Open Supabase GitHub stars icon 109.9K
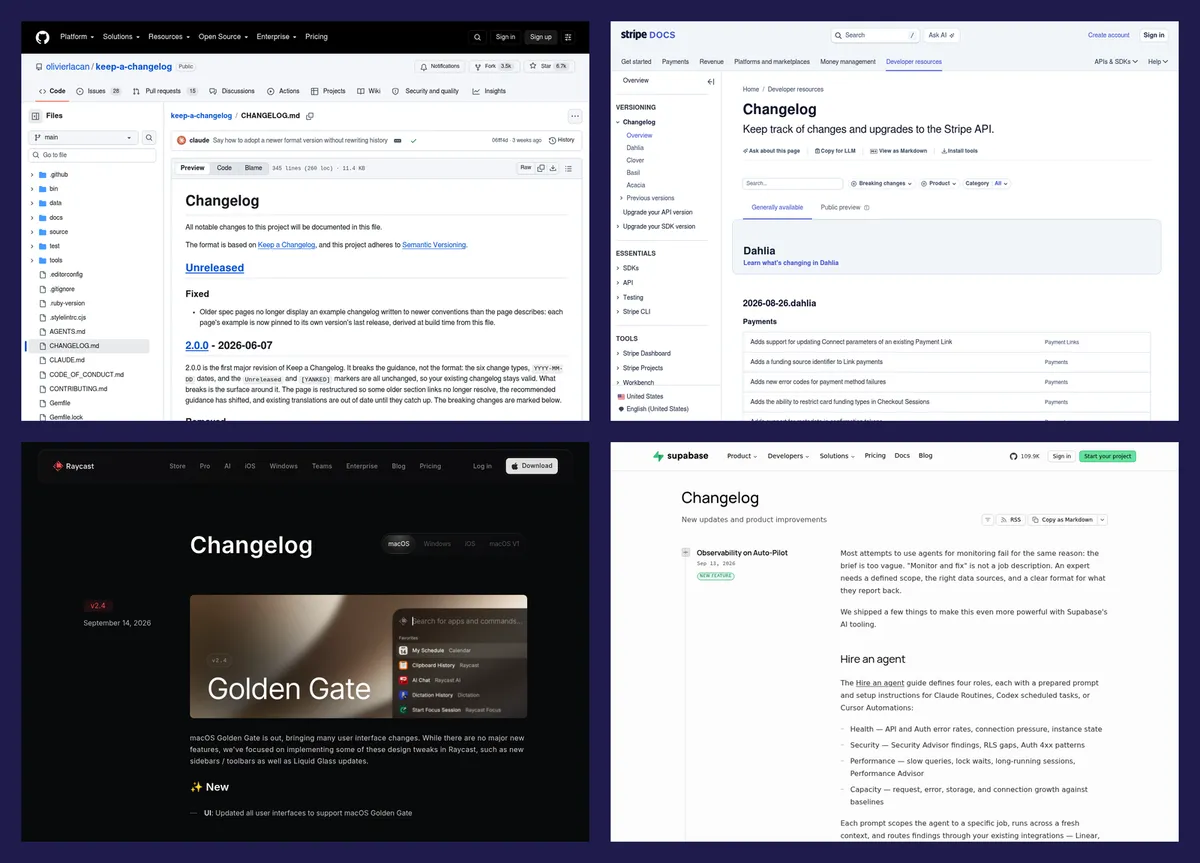This screenshot has height=863, width=1200. click(x=1025, y=456)
